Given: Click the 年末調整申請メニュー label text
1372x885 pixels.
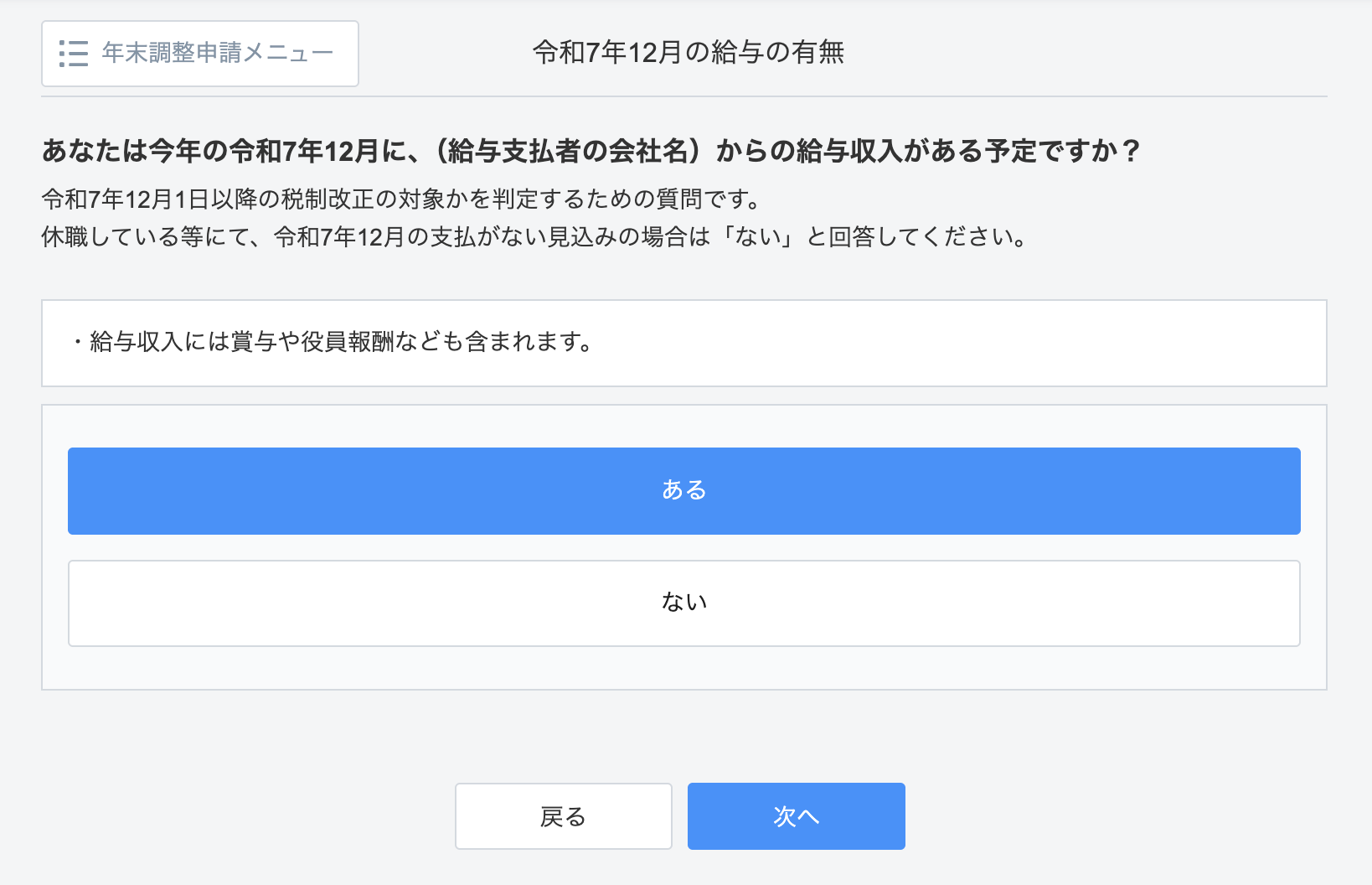Looking at the screenshot, I should pyautogui.click(x=218, y=54).
